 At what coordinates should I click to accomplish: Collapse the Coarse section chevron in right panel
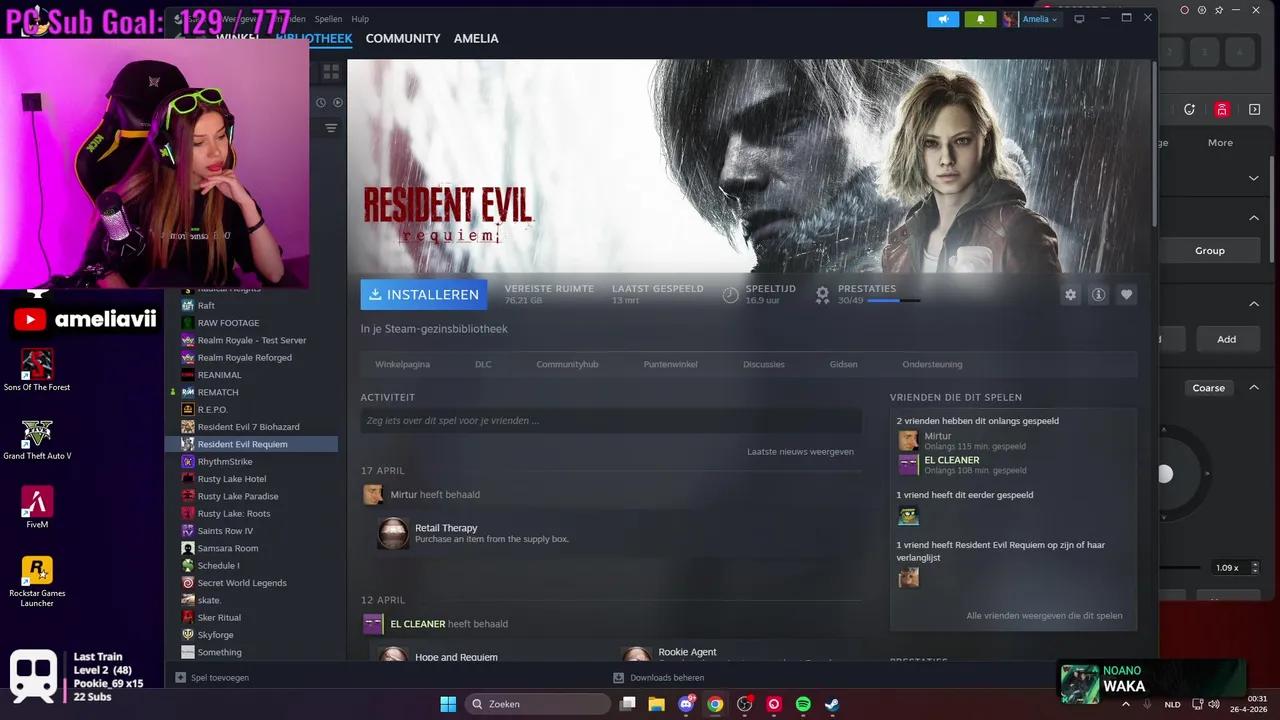pyautogui.click(x=1254, y=388)
